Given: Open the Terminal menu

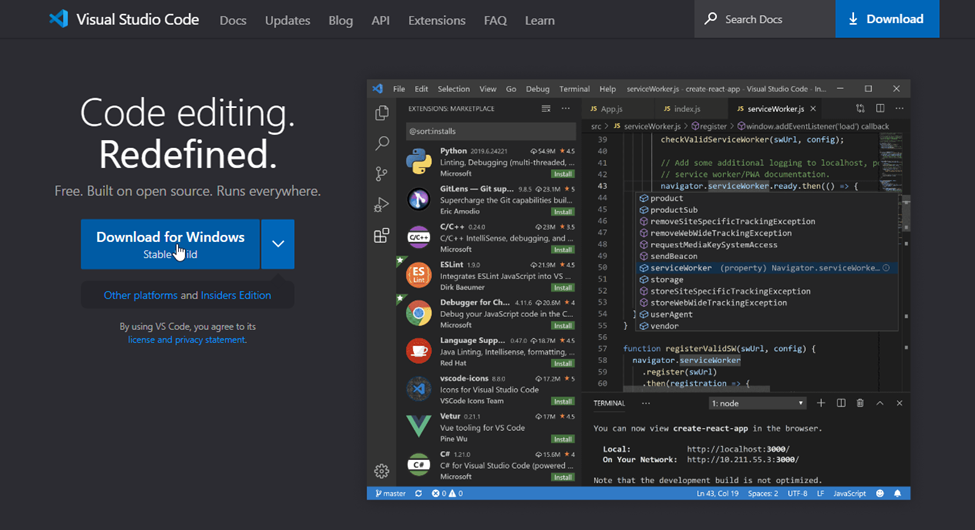Looking at the screenshot, I should pyautogui.click(x=574, y=89).
